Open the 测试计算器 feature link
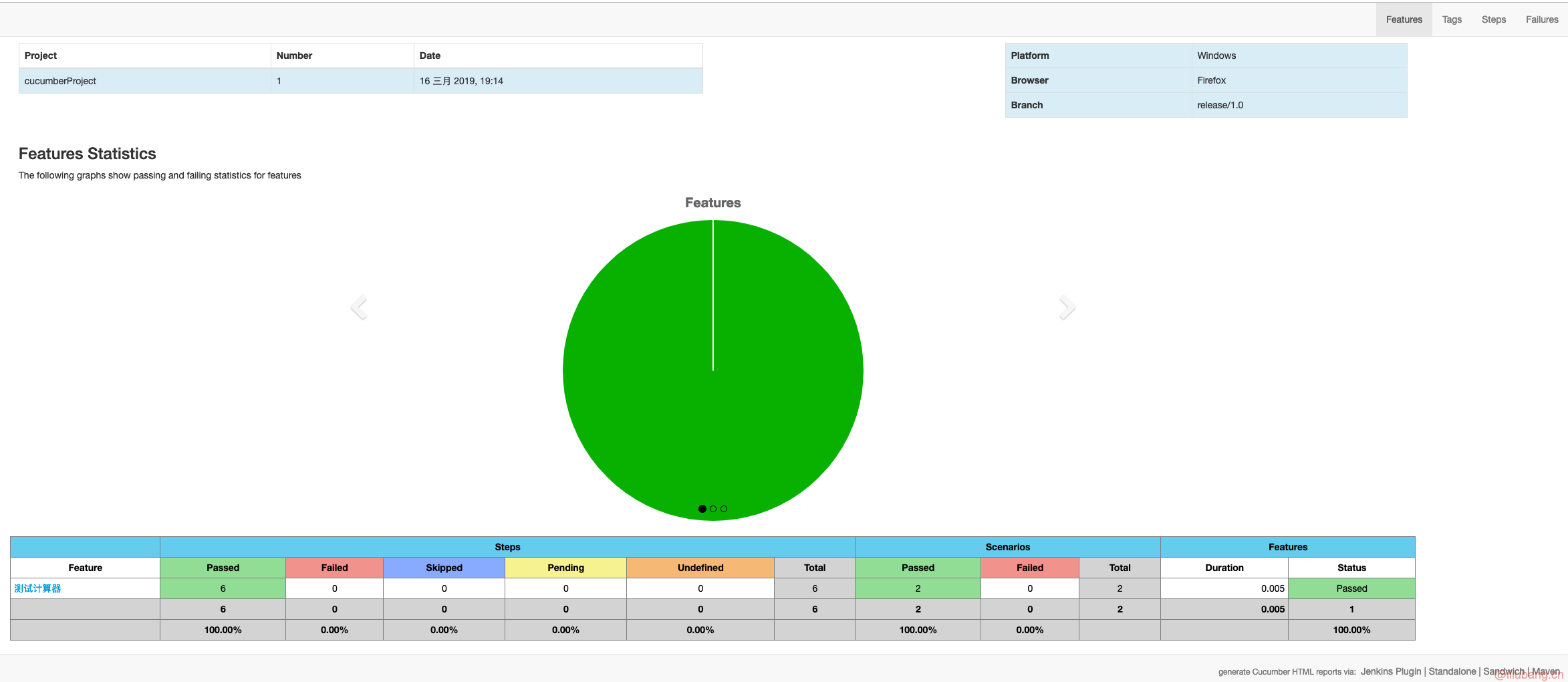This screenshot has height=682, width=1568. point(37,588)
